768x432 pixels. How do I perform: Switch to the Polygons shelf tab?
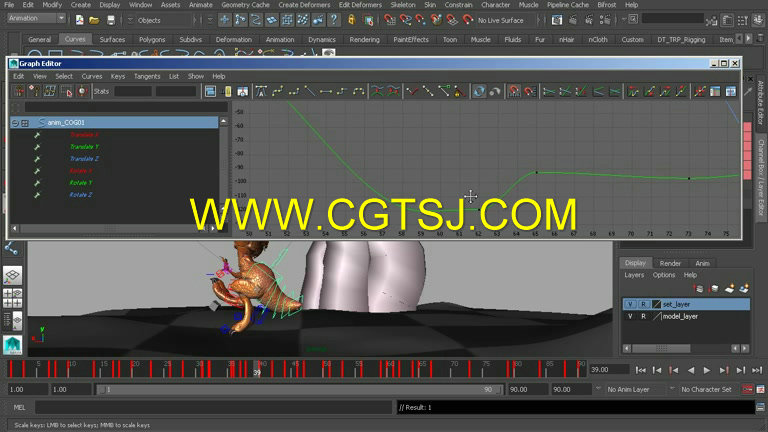[x=152, y=39]
